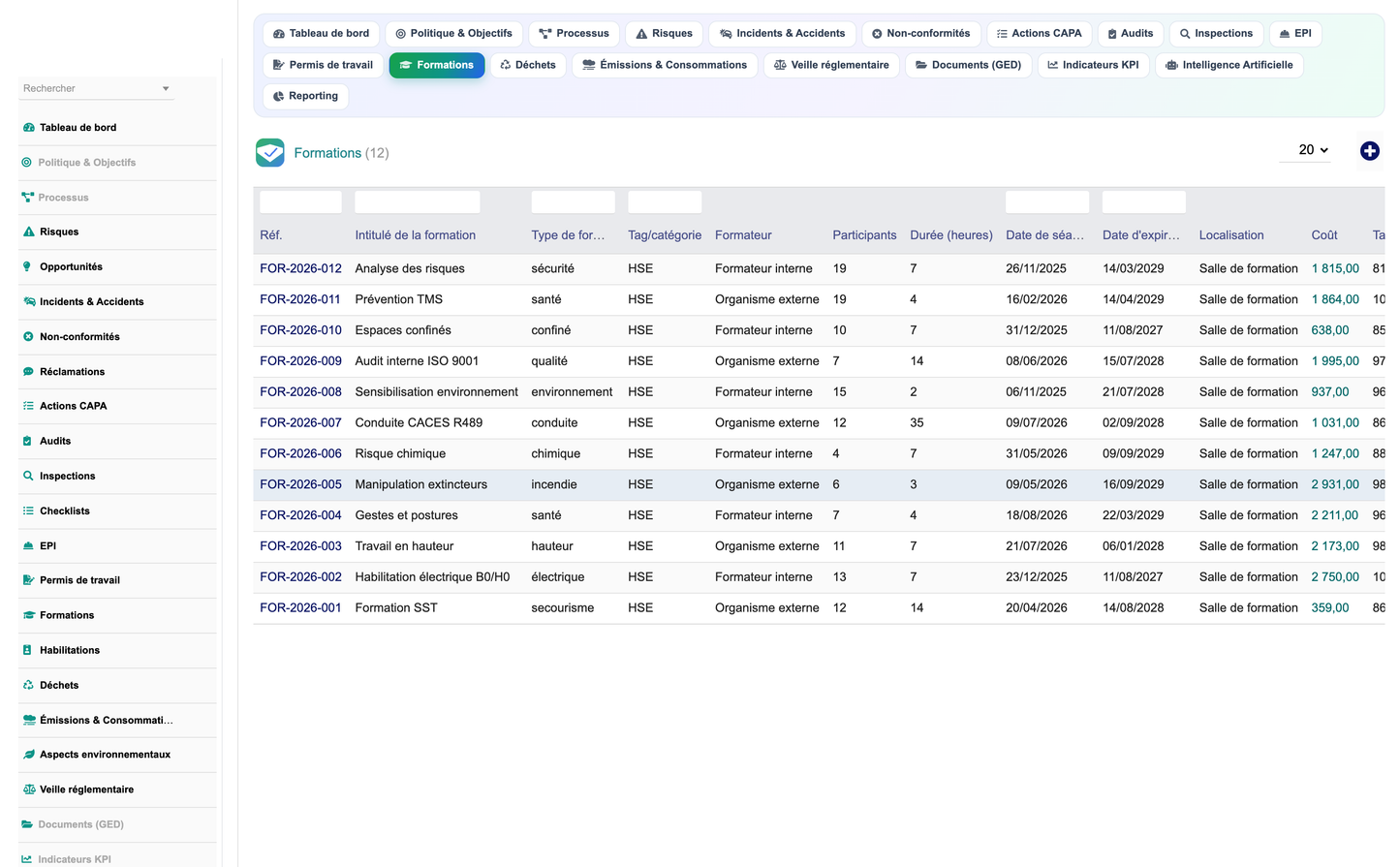Click the Réclamations speech bubble icon
1400x867 pixels.
coord(28,372)
